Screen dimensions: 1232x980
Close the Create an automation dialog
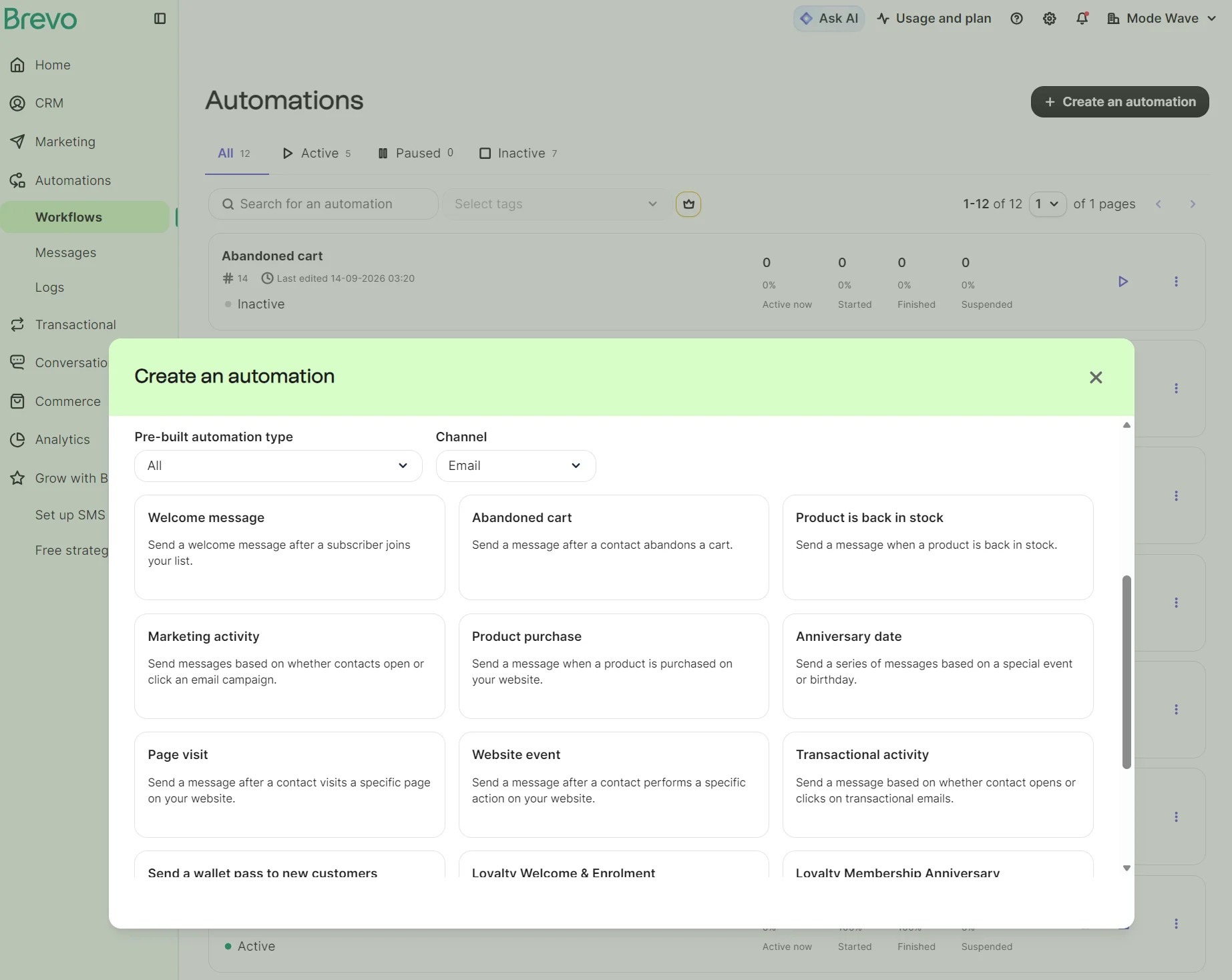(1096, 378)
